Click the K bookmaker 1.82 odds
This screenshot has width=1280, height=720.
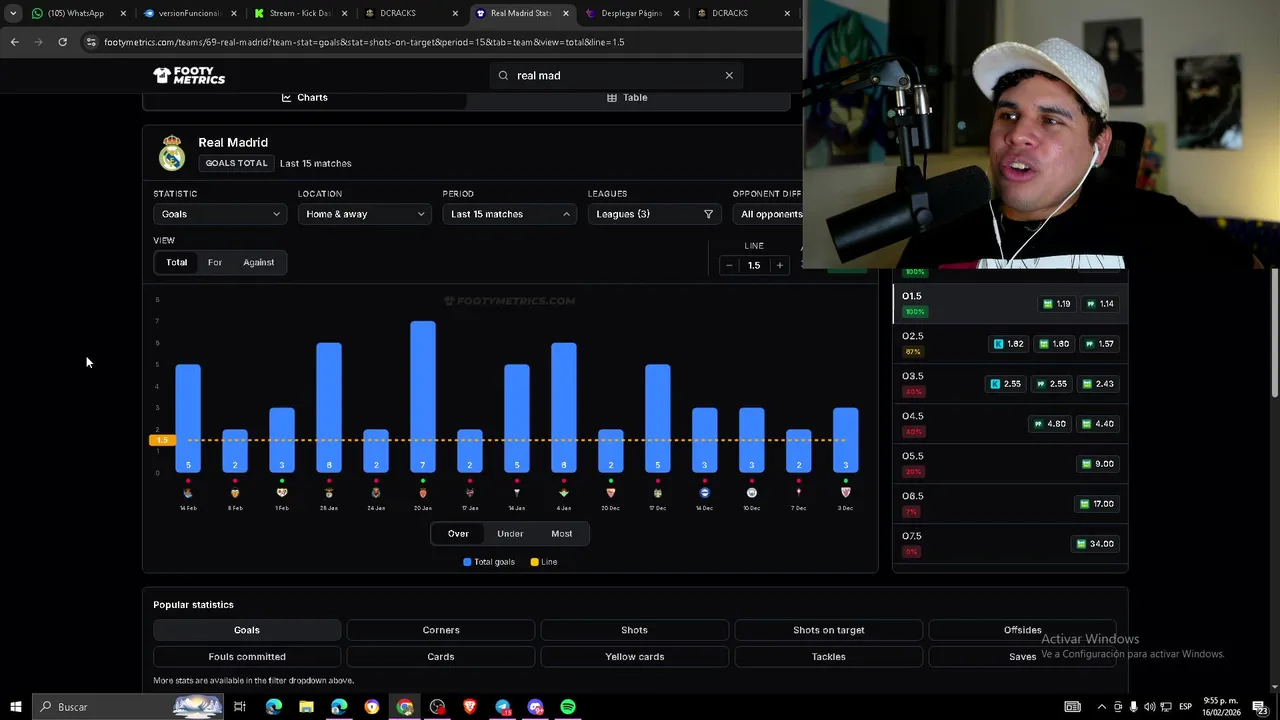[x=1008, y=344]
